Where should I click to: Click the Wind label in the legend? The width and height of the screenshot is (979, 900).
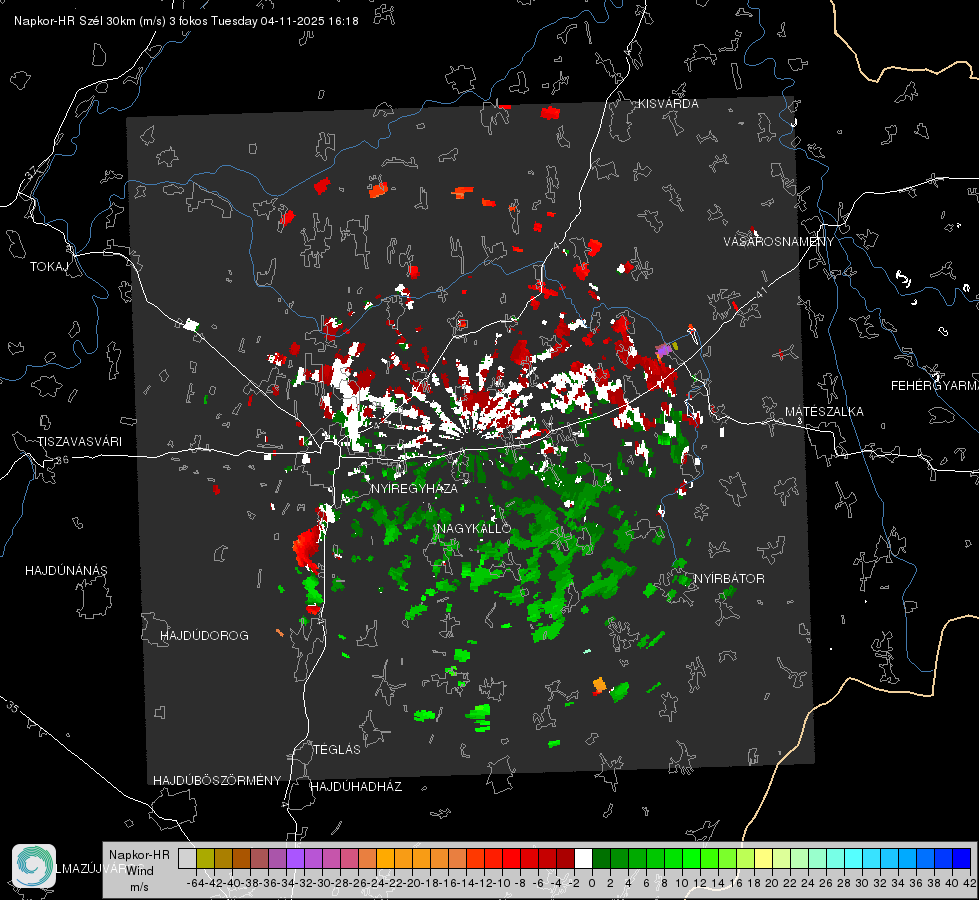click(x=140, y=871)
